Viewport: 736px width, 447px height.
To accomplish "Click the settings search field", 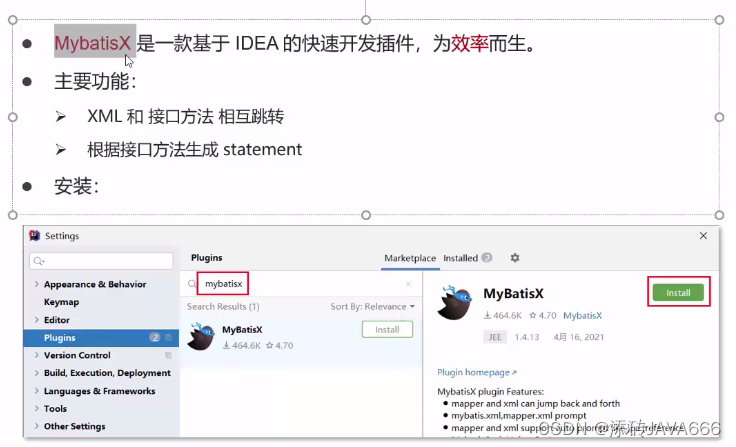I will tap(101, 261).
